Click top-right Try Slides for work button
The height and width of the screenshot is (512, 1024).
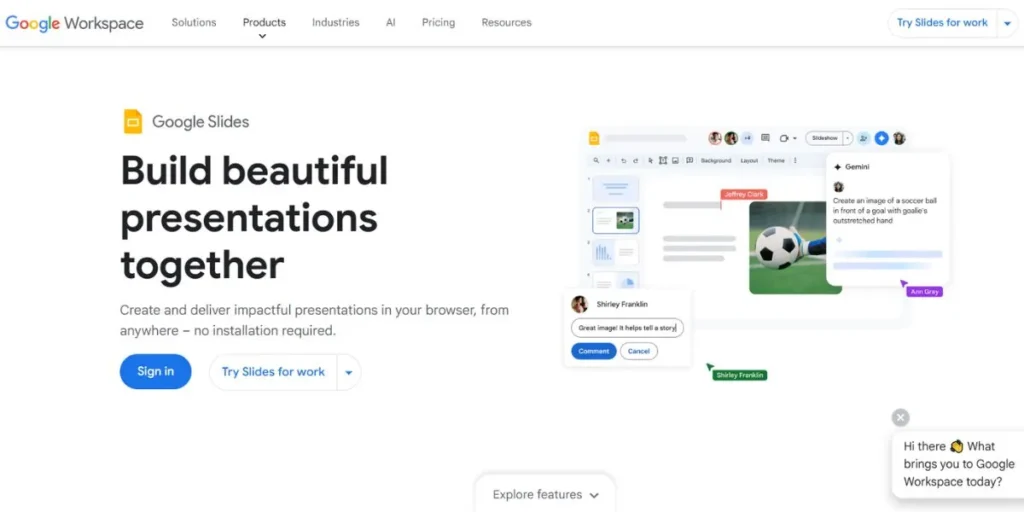pos(942,23)
